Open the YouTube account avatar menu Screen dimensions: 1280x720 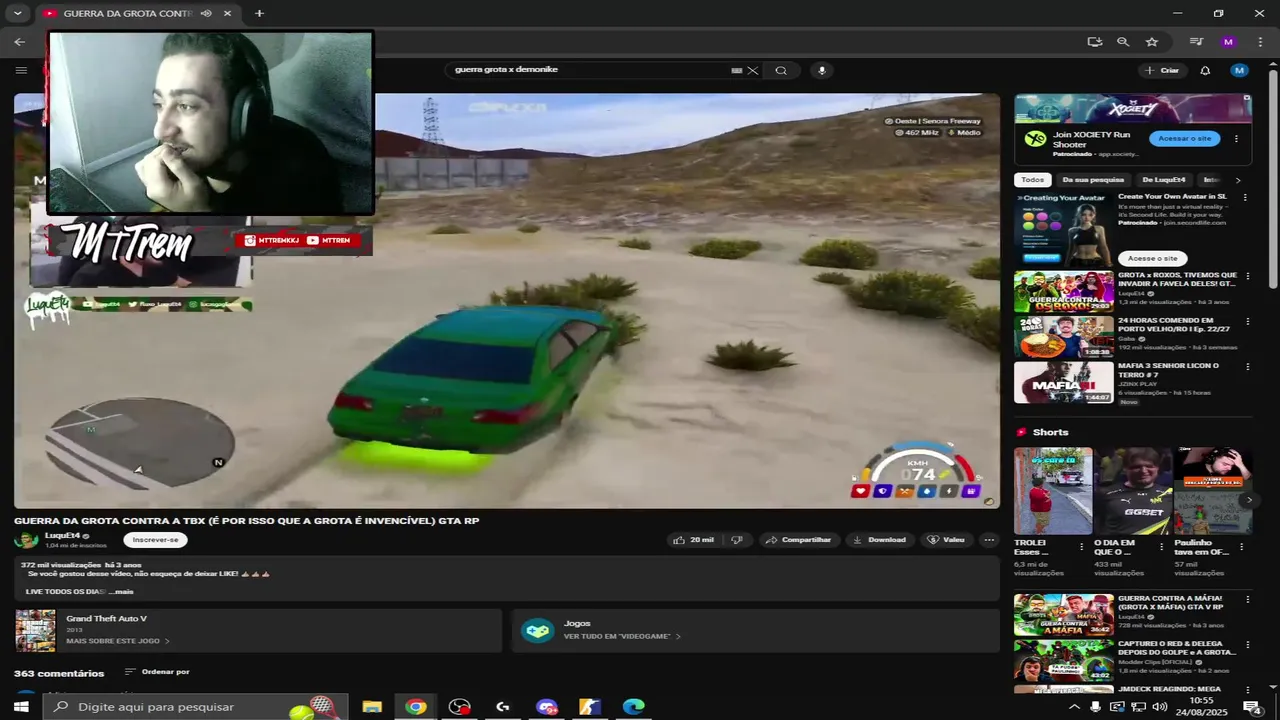tap(1239, 70)
